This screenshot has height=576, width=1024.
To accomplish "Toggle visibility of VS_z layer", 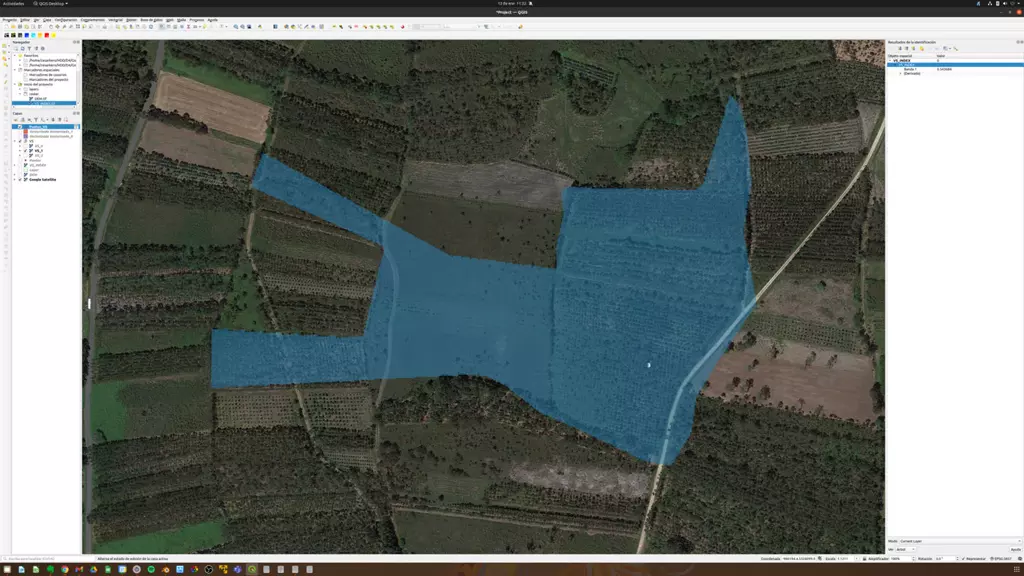I will click(25, 155).
